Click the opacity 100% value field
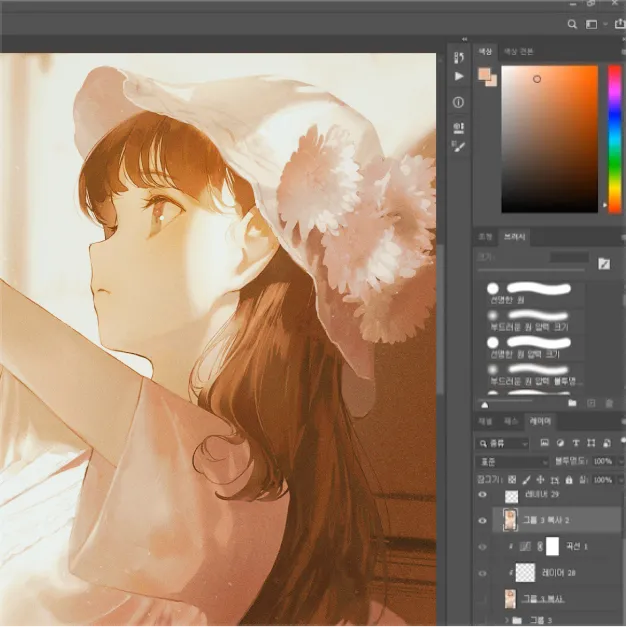Image resolution: width=626 pixels, height=627 pixels. pos(603,461)
